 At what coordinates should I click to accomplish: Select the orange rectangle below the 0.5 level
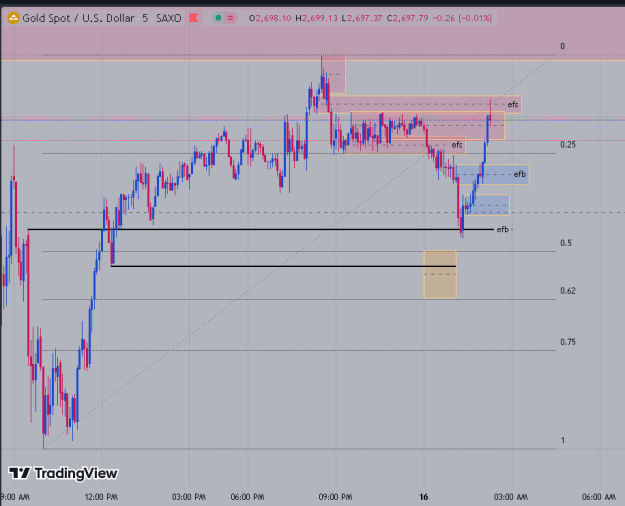(x=440, y=274)
